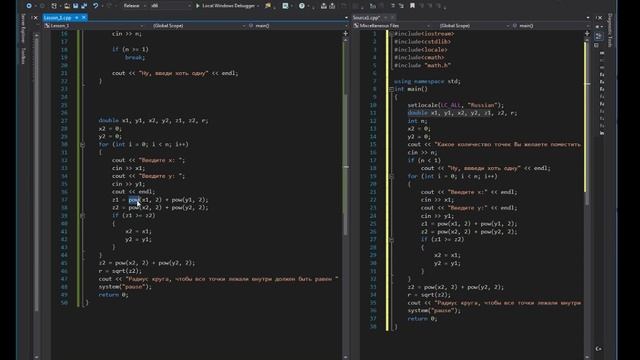Click '#include "math.h"' line
Viewport: 640px width, 360px height.
pyautogui.click(x=422, y=65)
